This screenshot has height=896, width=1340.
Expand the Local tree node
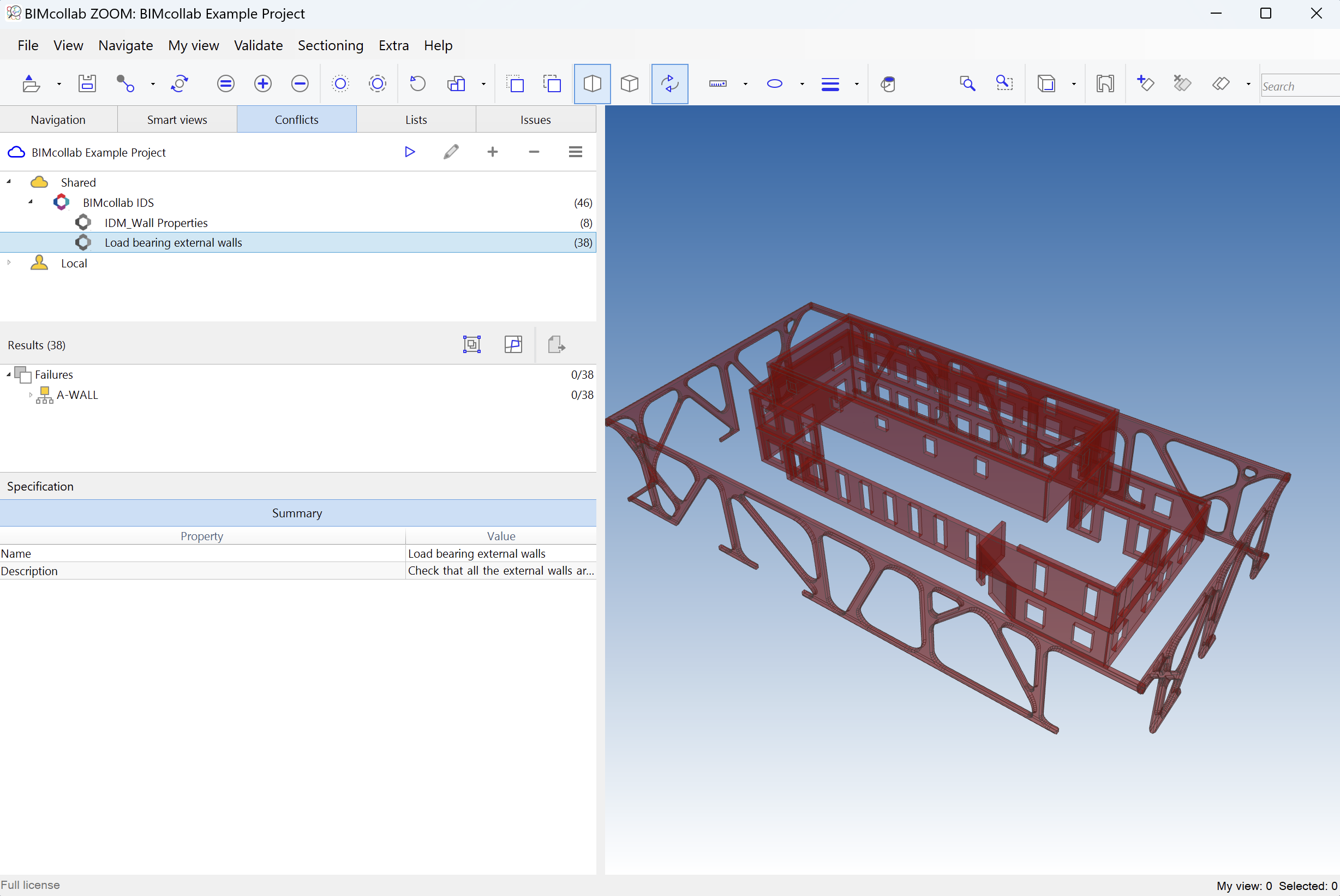(9, 262)
